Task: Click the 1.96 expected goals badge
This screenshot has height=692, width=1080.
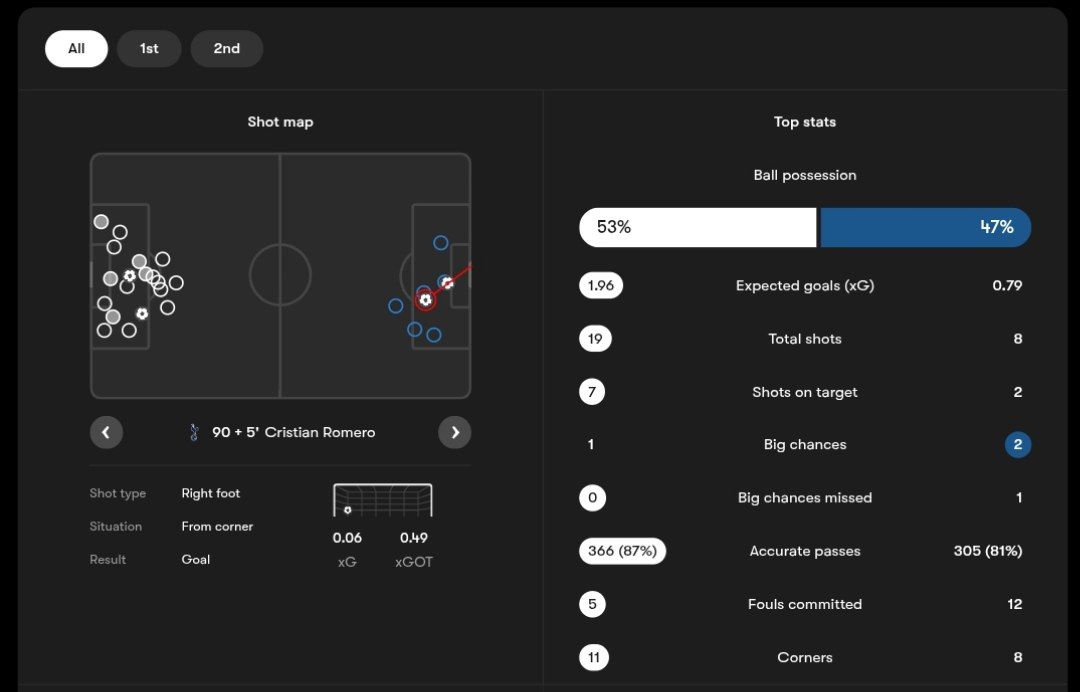Action: [x=601, y=285]
